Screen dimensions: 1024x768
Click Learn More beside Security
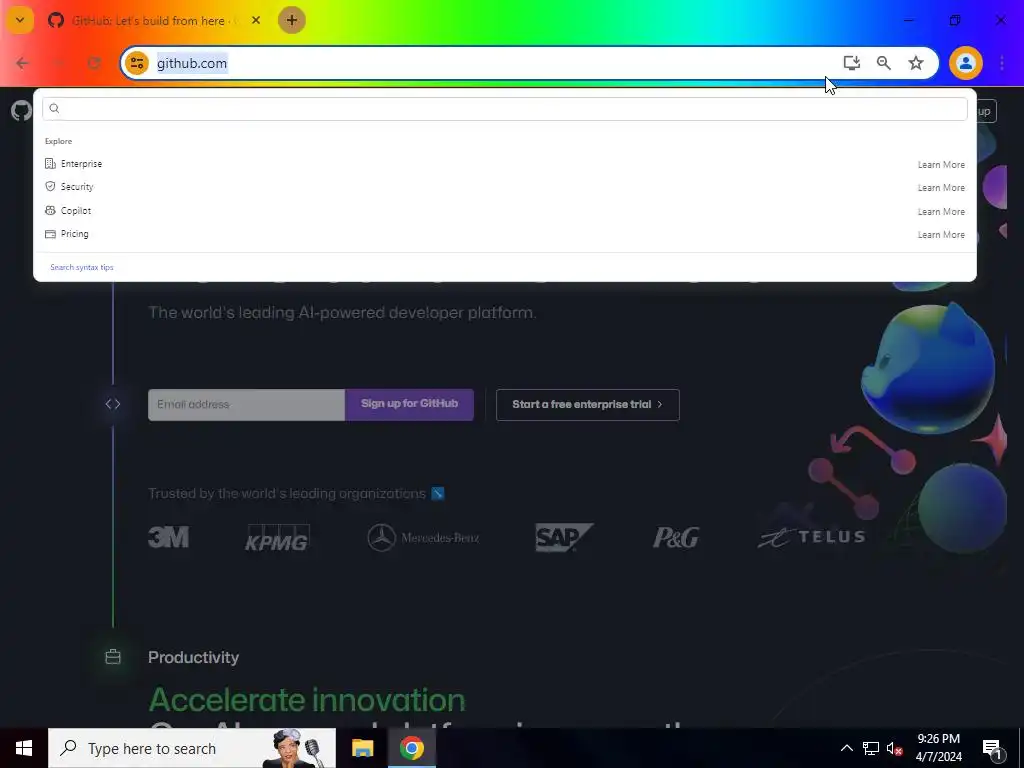point(940,188)
